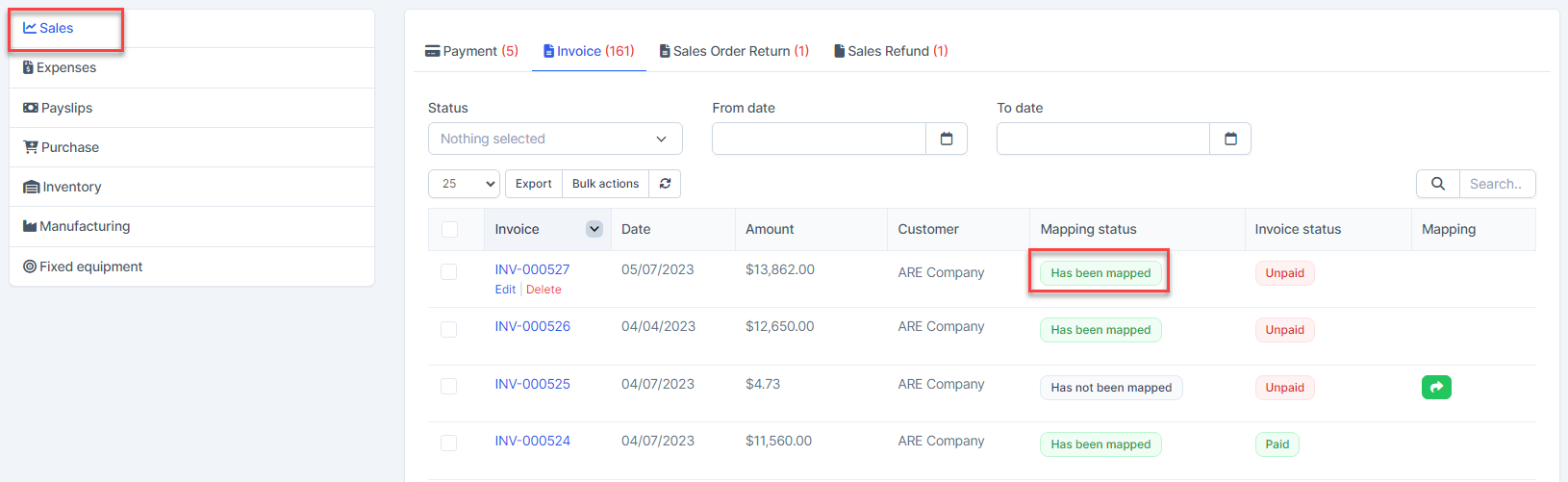Select the checkbox for INV-000525 row
Screen dimensions: 1568x482
pos(449,386)
